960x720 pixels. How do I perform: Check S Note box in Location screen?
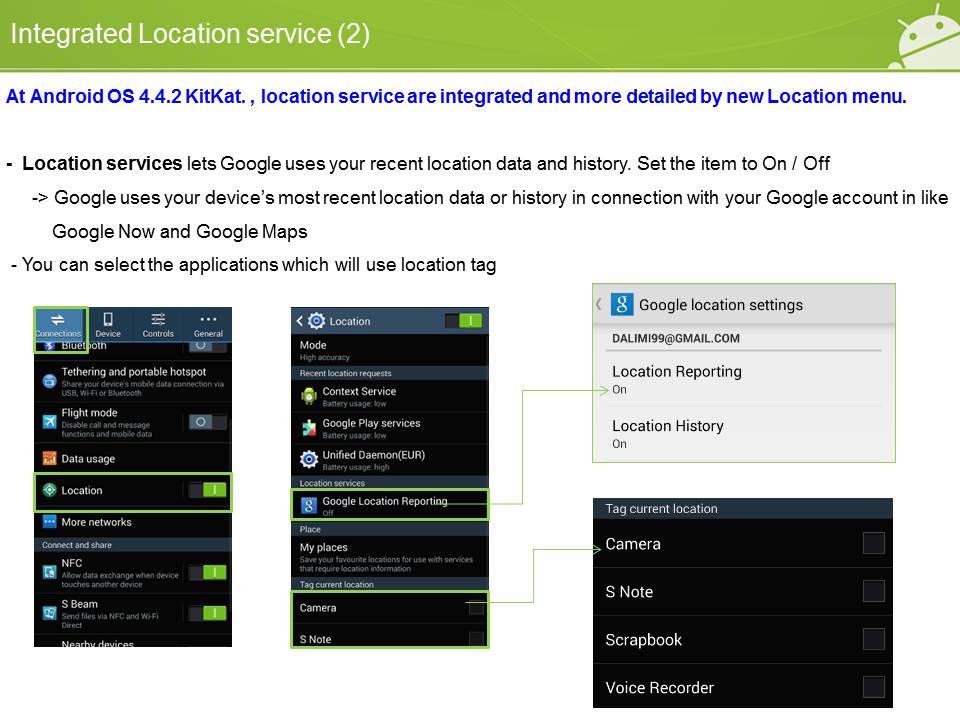pos(476,639)
